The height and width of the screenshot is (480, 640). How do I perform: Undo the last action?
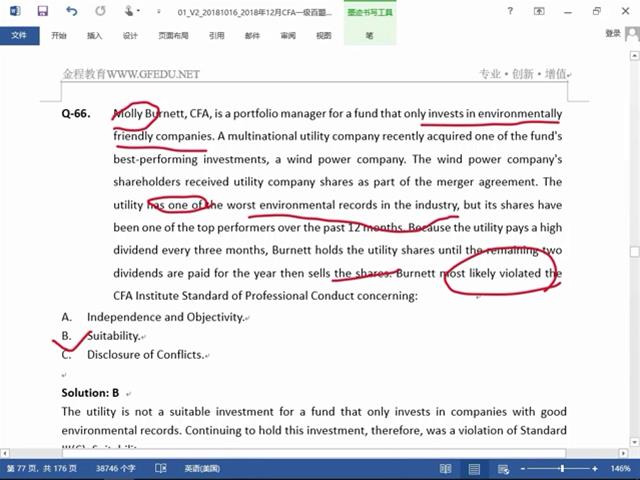[72, 11]
